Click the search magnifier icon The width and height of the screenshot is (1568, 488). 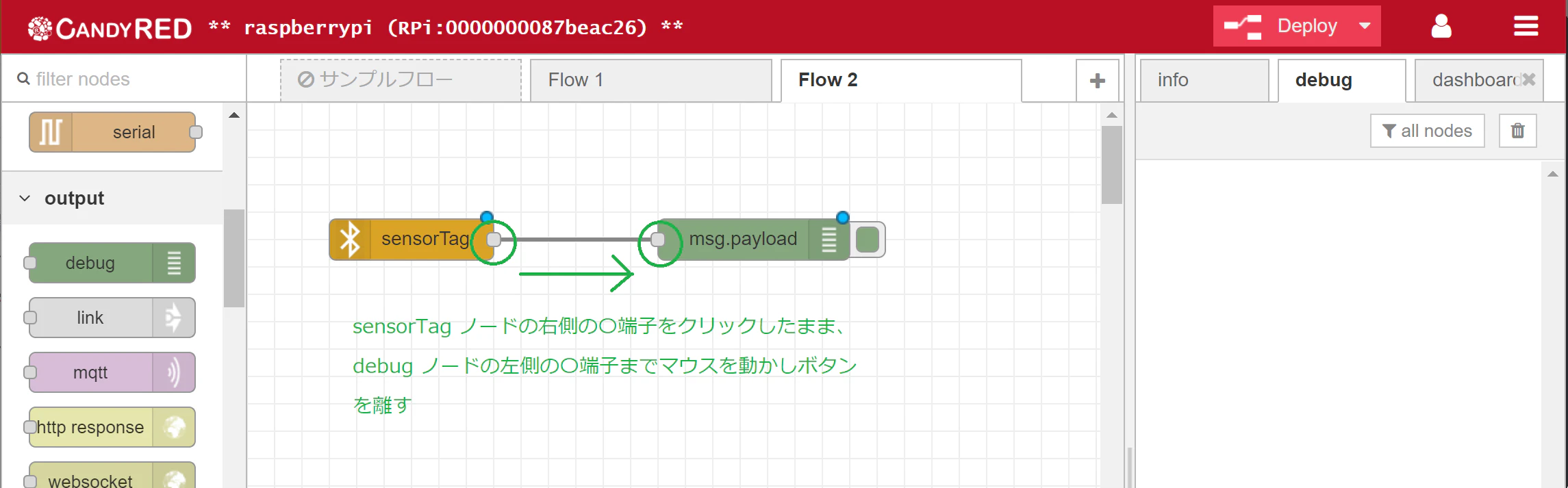pos(23,79)
